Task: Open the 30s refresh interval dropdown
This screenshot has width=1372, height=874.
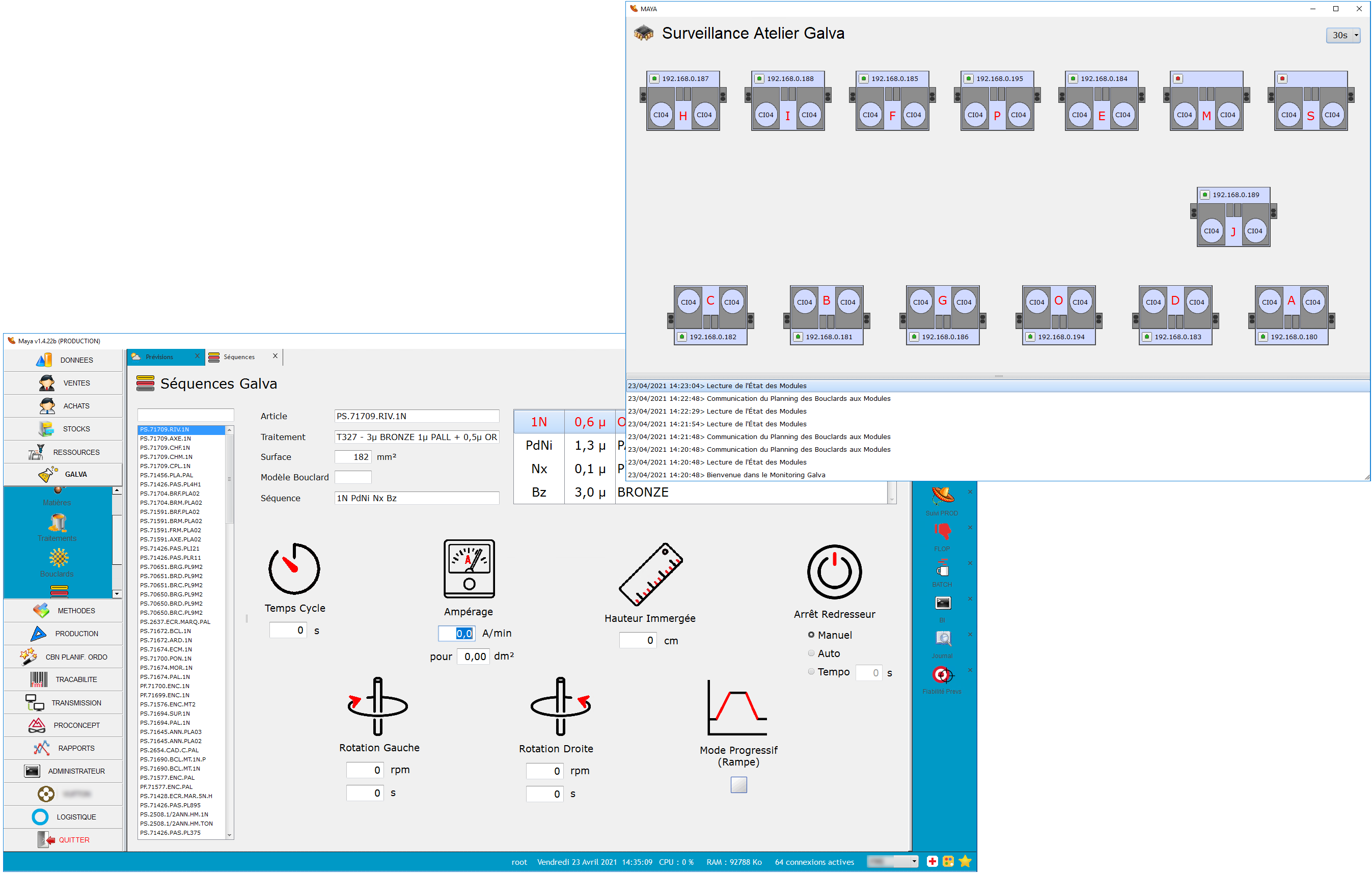Action: pos(1344,35)
